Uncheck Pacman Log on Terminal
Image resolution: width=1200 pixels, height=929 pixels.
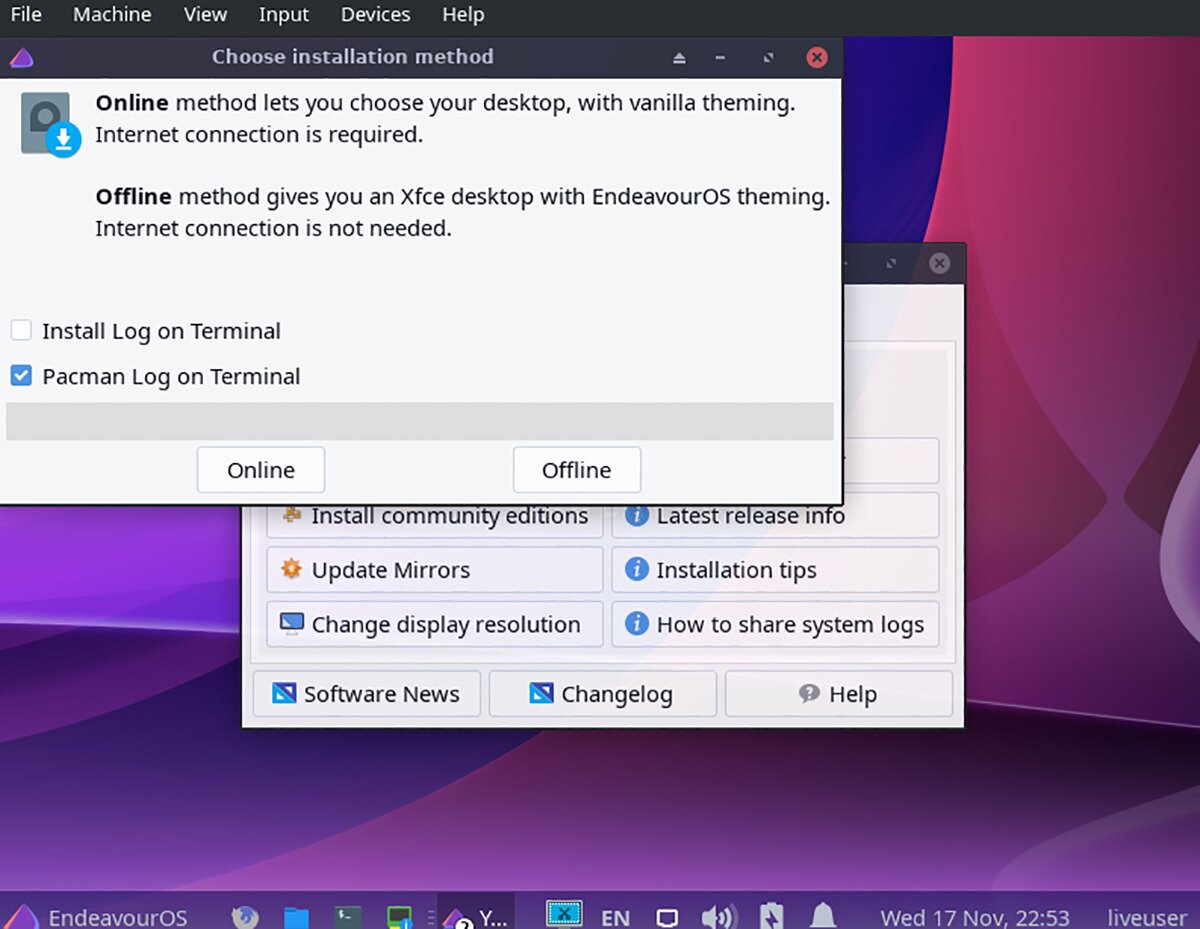(x=21, y=376)
